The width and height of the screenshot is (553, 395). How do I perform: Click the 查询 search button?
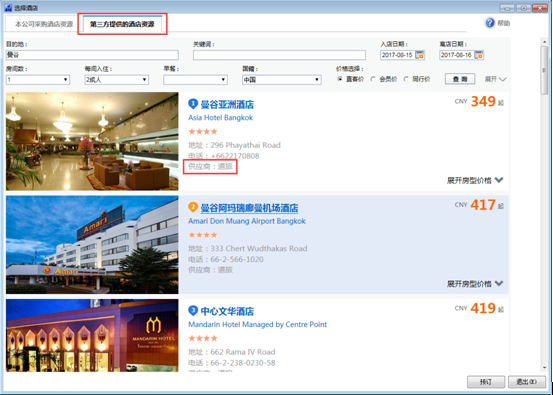click(460, 79)
